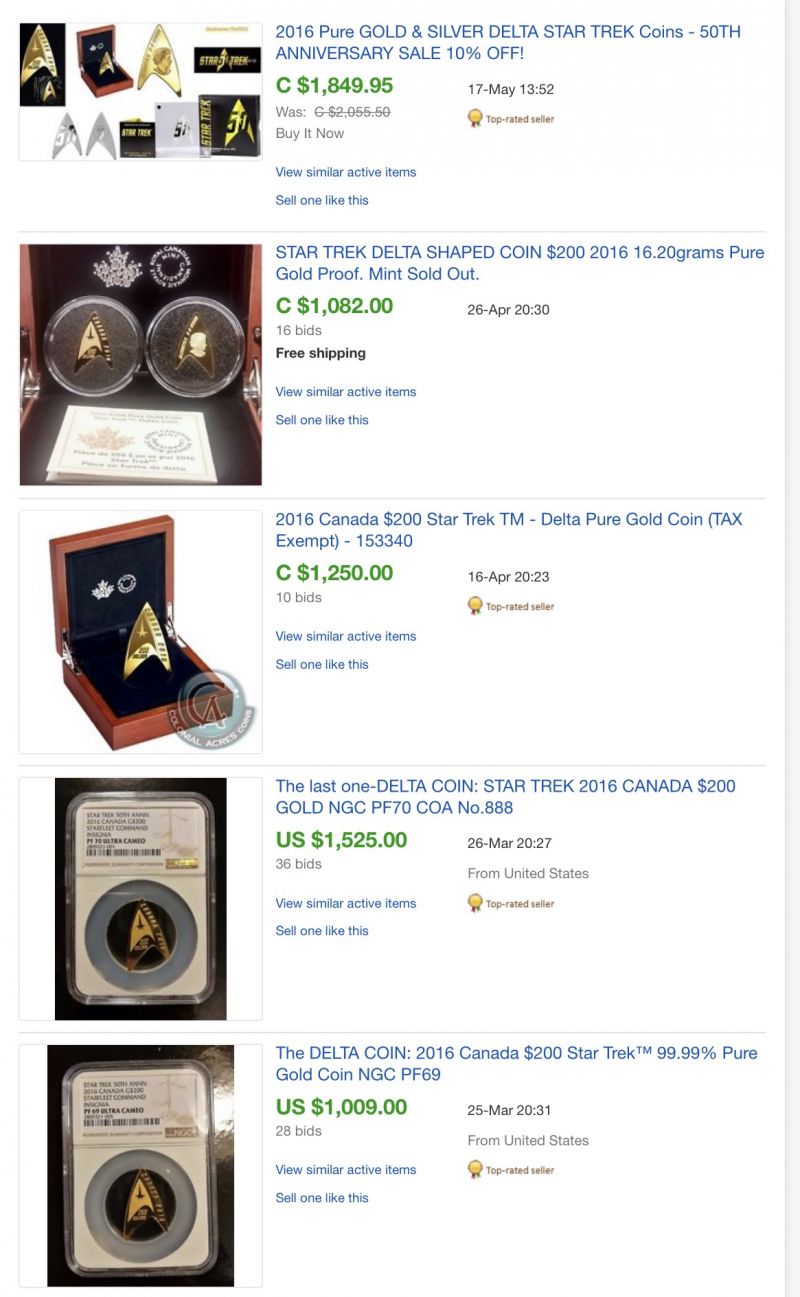View similar active items for C $1,082.00 listing
This screenshot has height=1297, width=800.
346,392
